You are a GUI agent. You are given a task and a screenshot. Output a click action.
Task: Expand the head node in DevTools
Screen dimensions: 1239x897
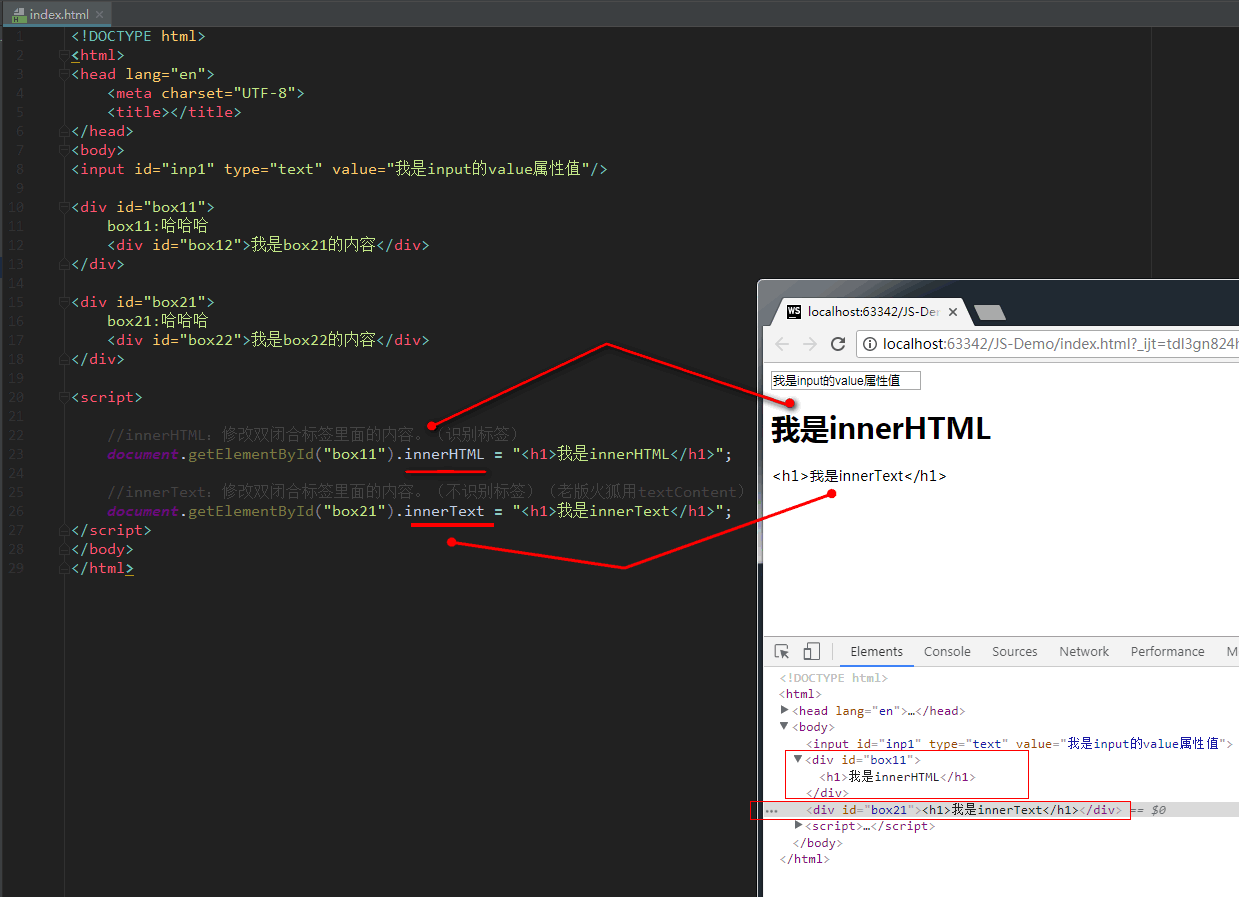pos(785,710)
